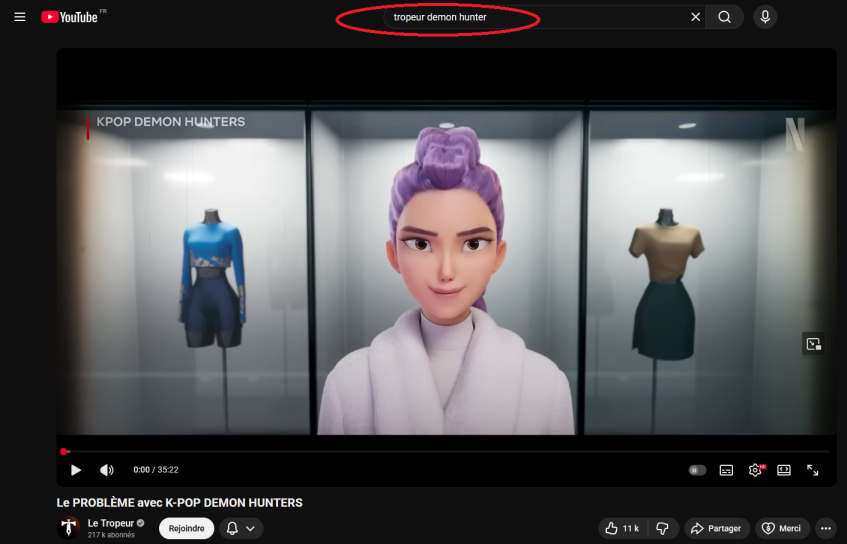Viewport: 847px width, 544px height.
Task: Toggle the autoplay switch
Action: point(697,470)
